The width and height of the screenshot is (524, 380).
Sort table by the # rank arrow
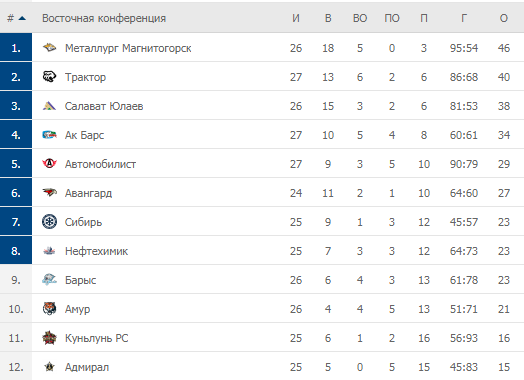click(x=22, y=18)
